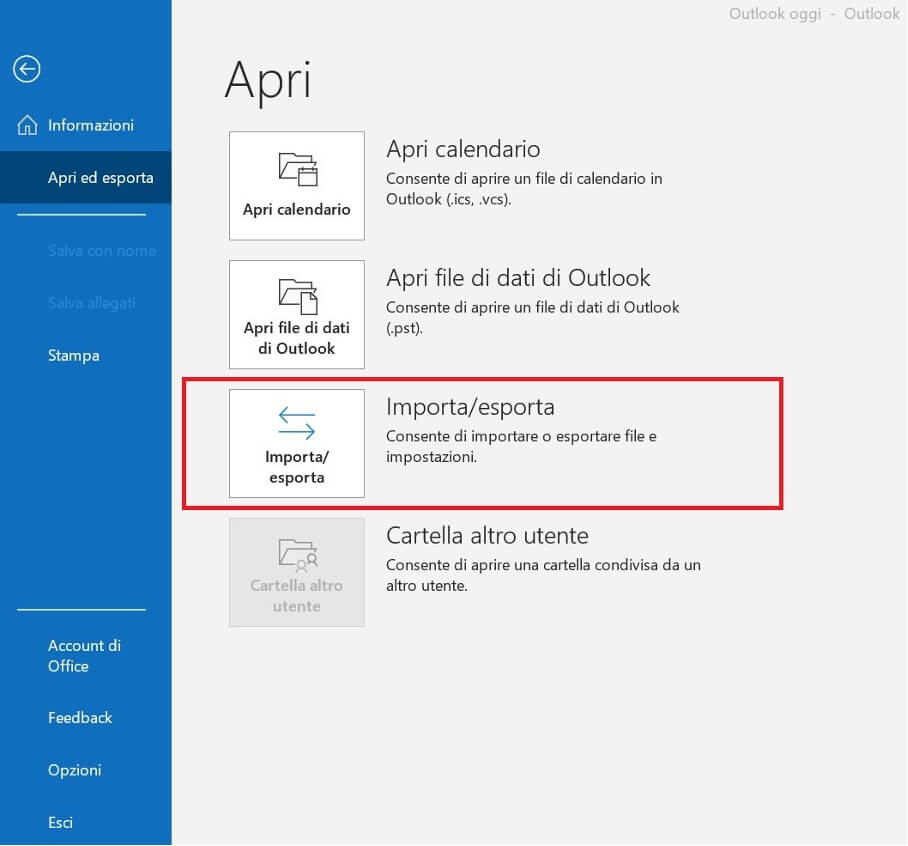908x846 pixels.
Task: Click description 'Consente di importare o esportare'
Action: tap(521, 446)
